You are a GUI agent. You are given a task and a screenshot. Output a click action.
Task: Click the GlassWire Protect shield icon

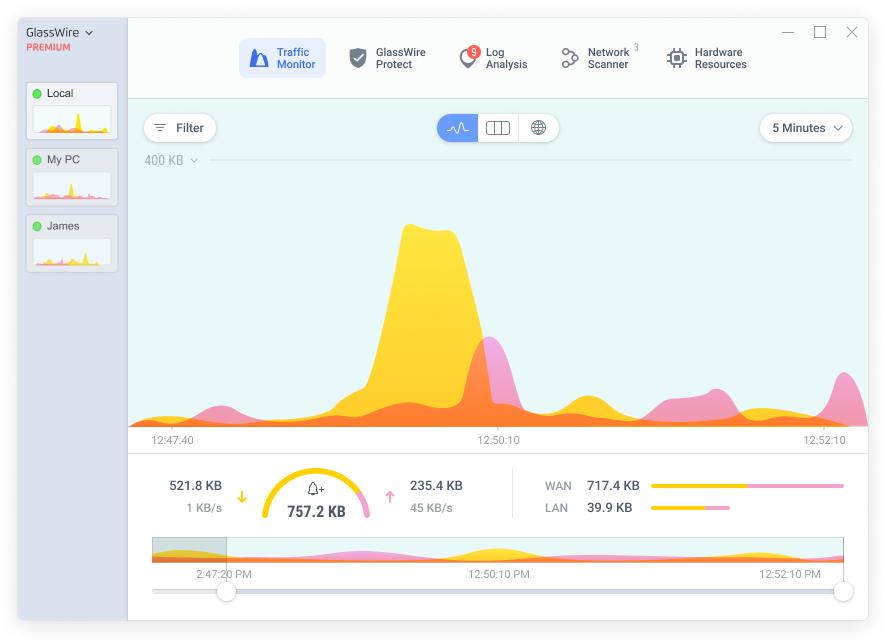(358, 58)
